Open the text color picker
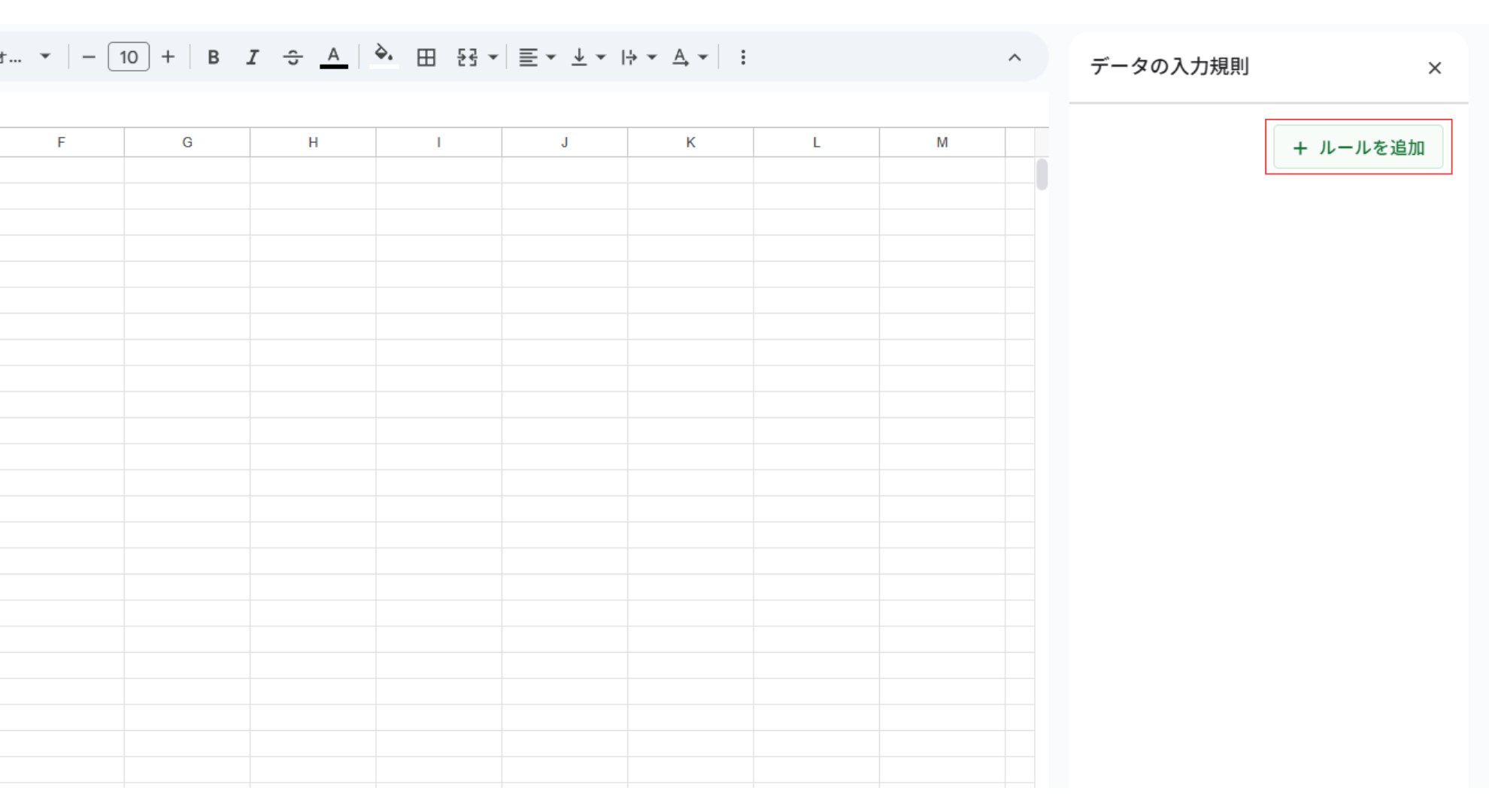This screenshot has width=1489, height=812. tap(333, 57)
